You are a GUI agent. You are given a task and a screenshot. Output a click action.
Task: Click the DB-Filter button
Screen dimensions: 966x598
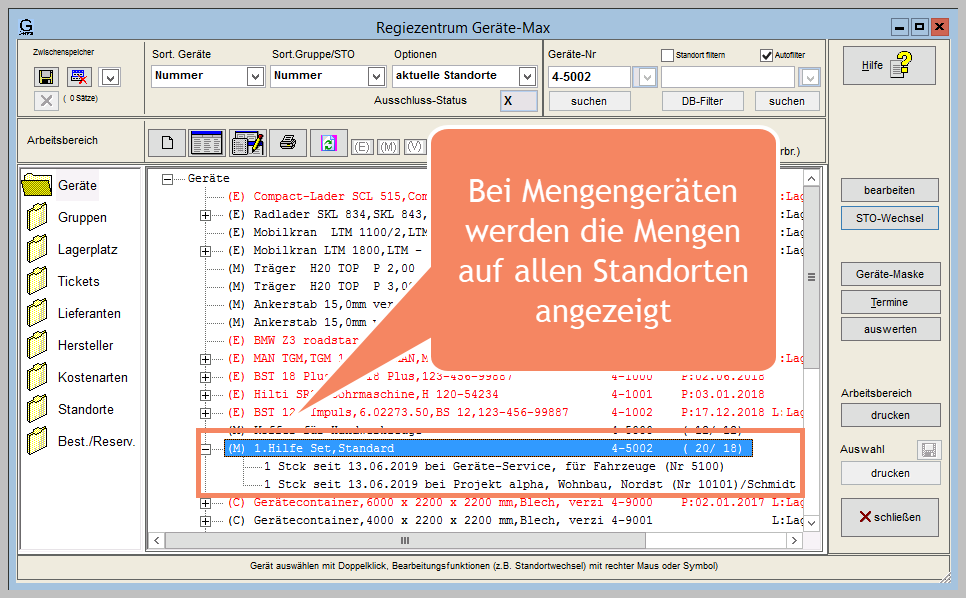coord(703,101)
